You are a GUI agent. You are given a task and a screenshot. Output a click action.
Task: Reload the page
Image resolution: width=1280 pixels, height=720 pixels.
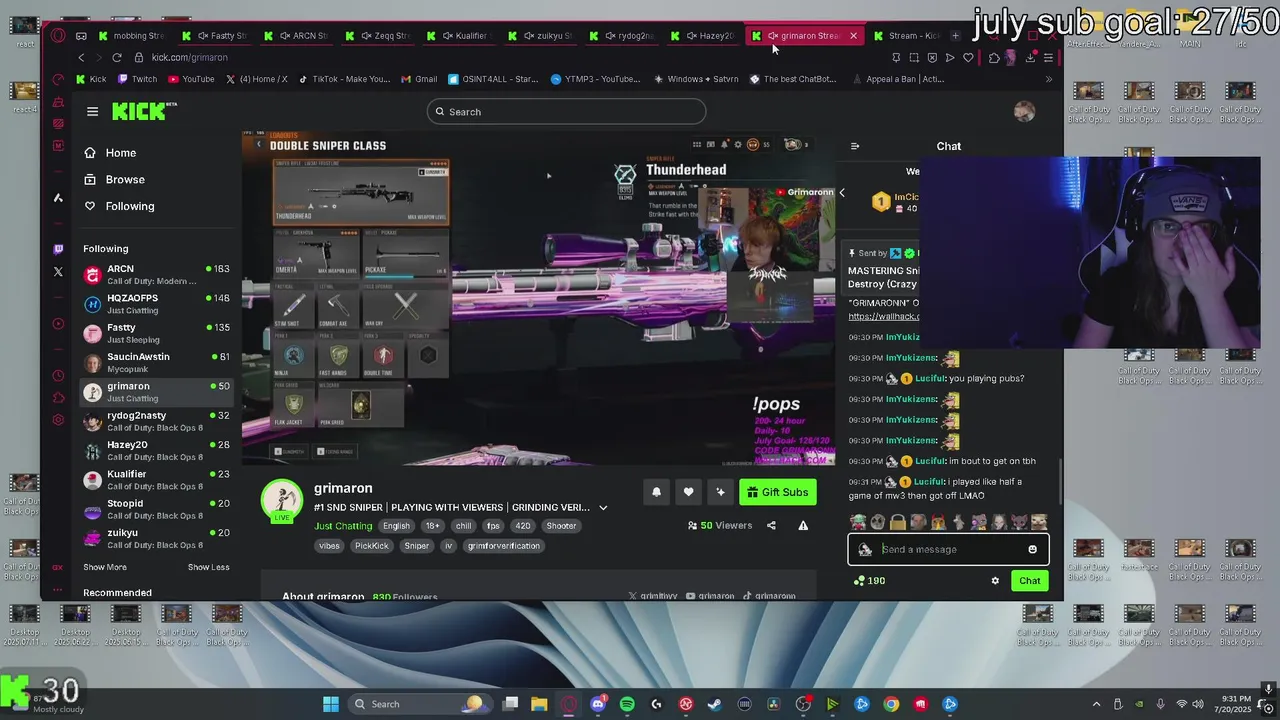coord(116,58)
